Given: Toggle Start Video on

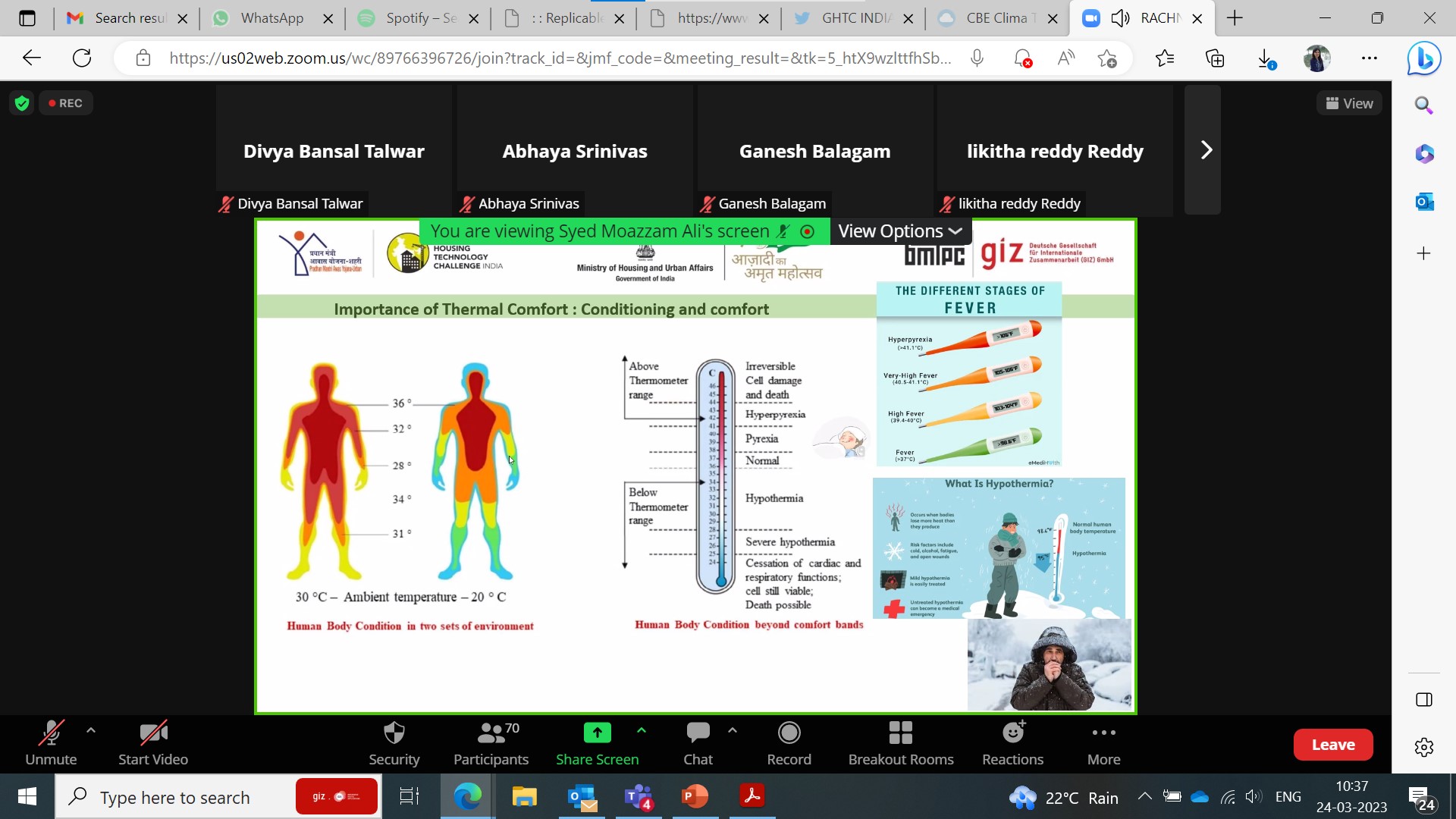Looking at the screenshot, I should [x=152, y=733].
